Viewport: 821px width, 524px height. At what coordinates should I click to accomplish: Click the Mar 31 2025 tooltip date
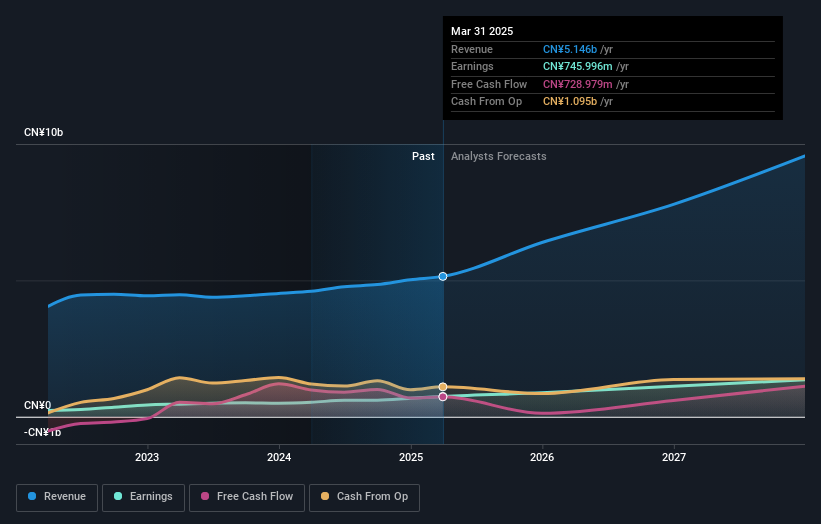482,31
